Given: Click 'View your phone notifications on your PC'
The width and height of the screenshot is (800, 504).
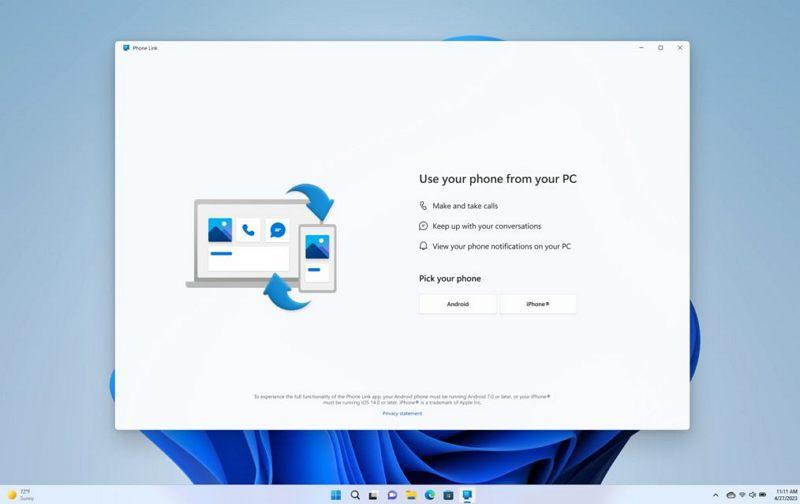Looking at the screenshot, I should [502, 246].
